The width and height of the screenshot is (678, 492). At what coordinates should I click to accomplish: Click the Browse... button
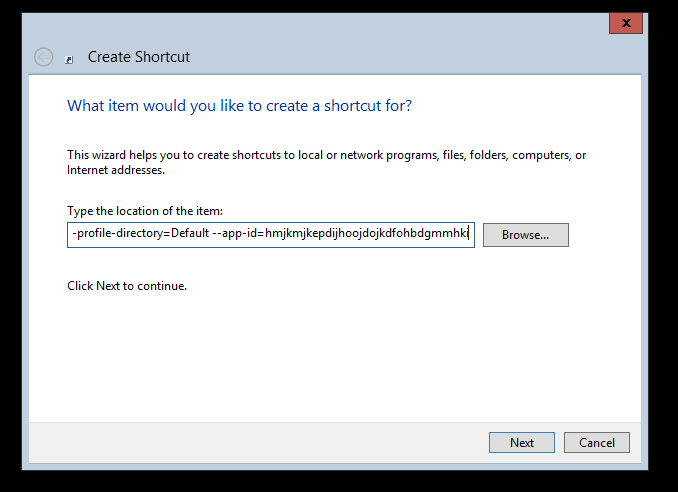coord(526,235)
